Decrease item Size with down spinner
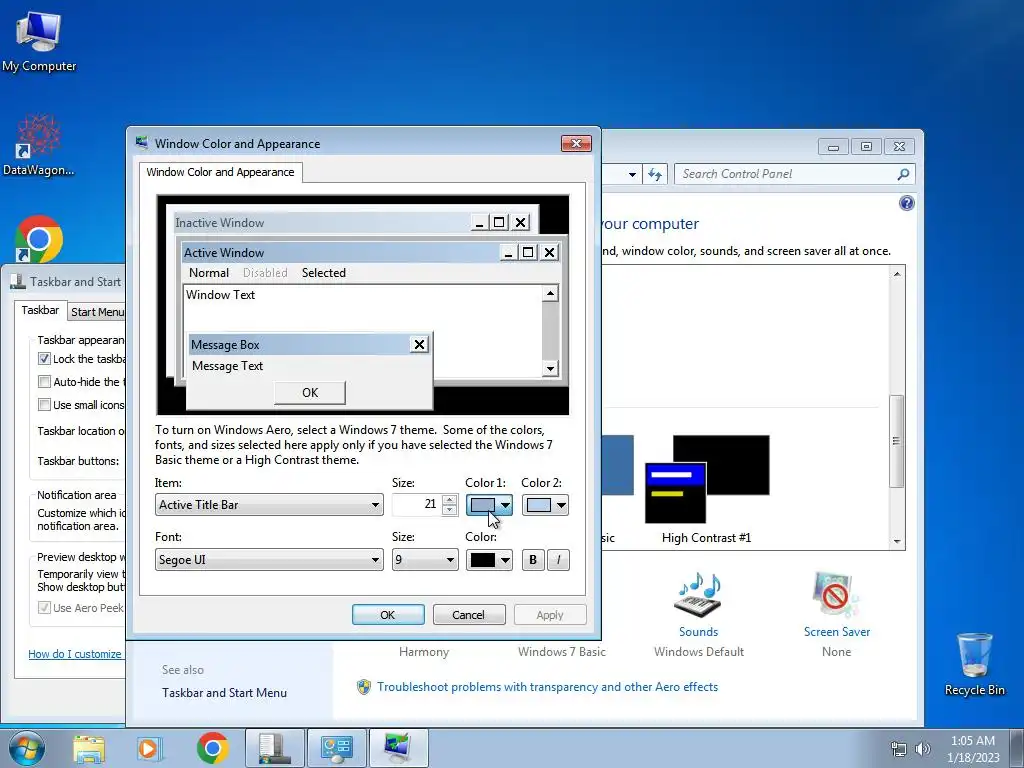The width and height of the screenshot is (1024, 768). 449,510
